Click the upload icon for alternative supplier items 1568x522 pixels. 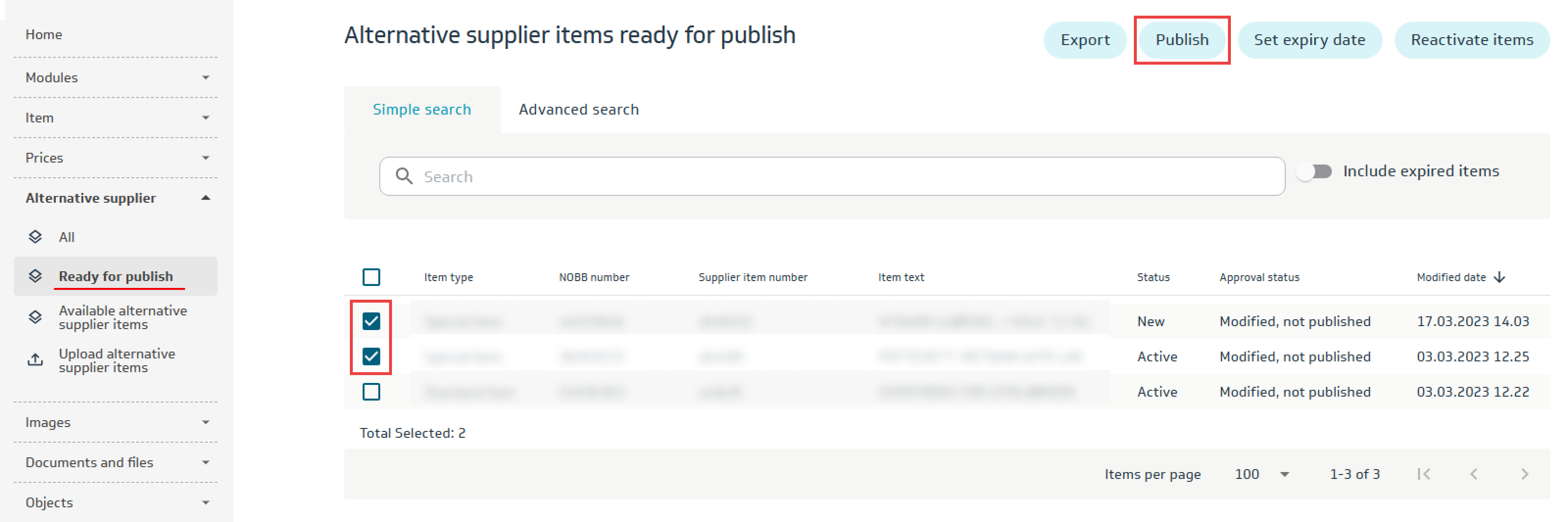35,360
